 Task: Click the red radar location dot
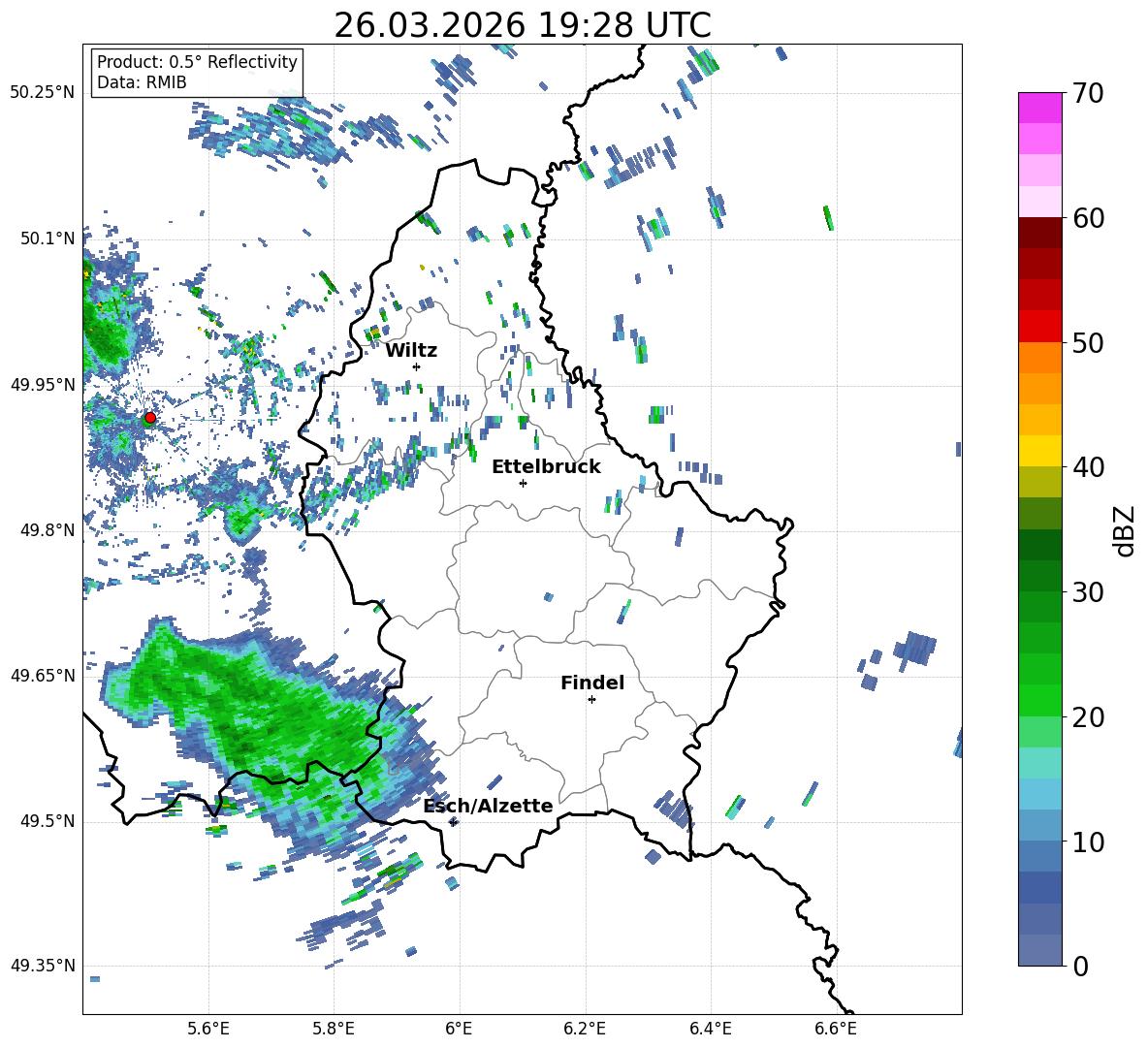click(x=149, y=418)
